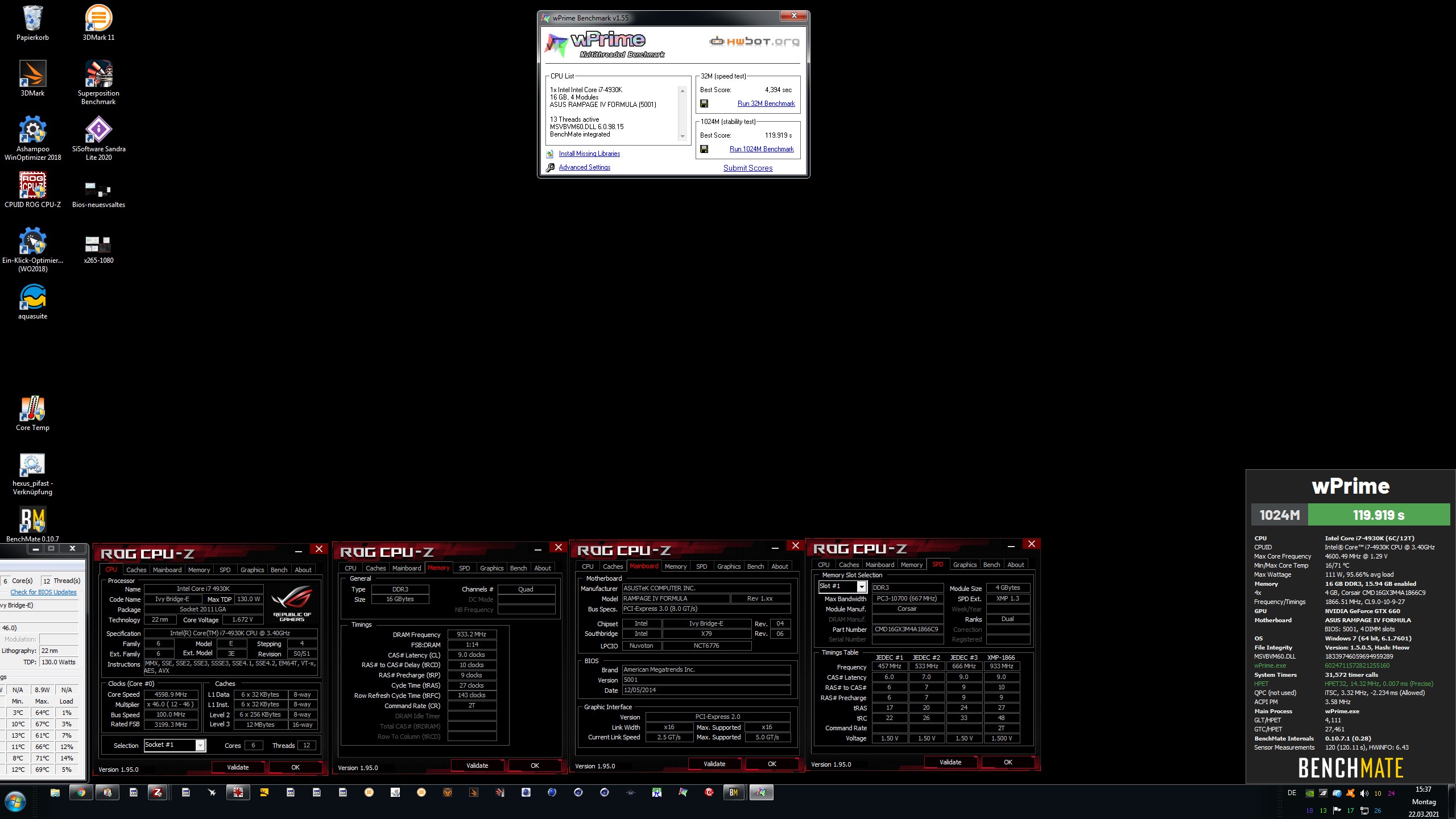The height and width of the screenshot is (819, 1456).
Task: Open the orange Avast tray icon
Action: click(x=1350, y=793)
